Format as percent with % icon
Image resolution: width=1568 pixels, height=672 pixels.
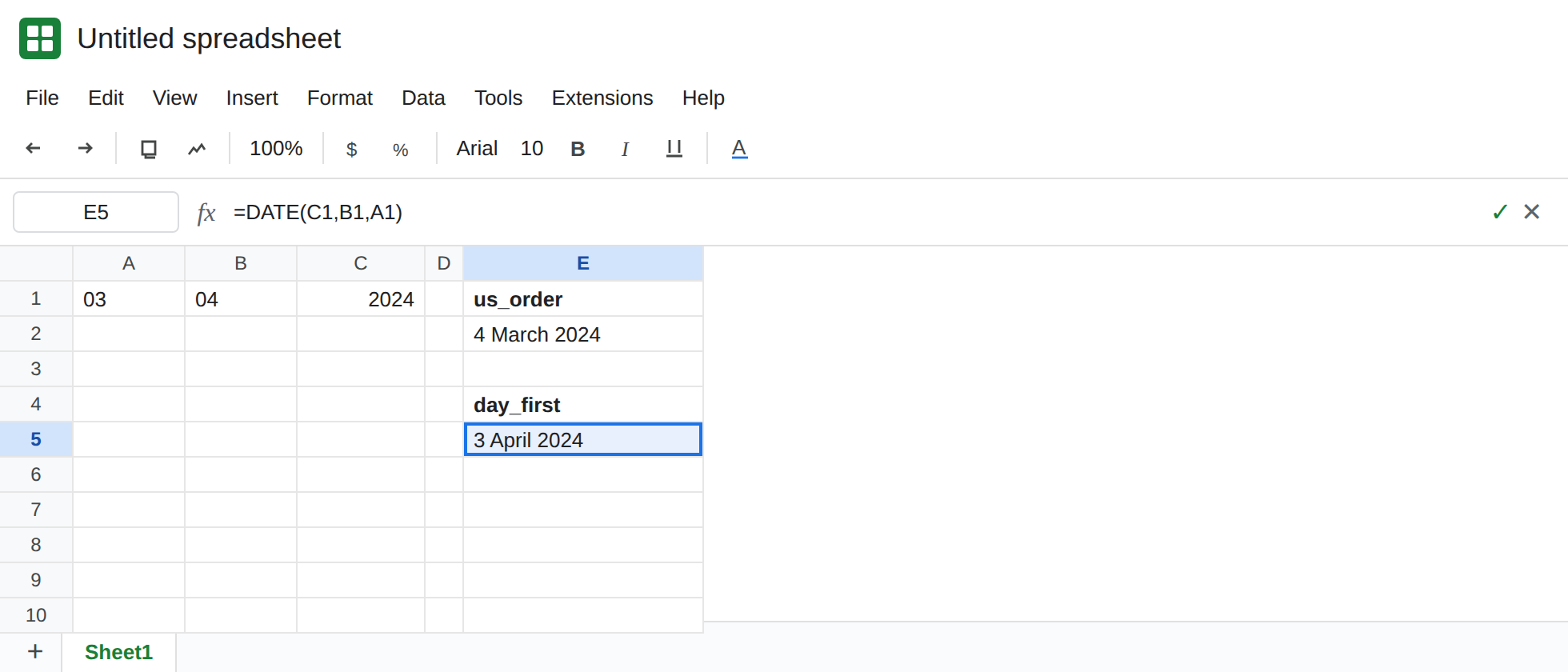click(x=401, y=150)
